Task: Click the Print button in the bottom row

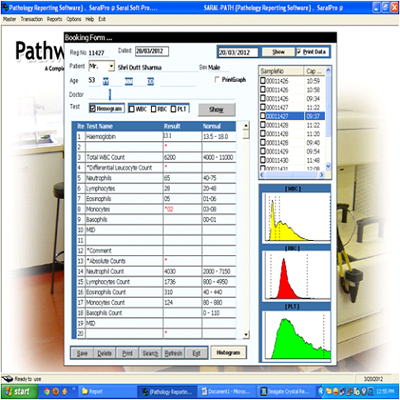Action: (127, 353)
